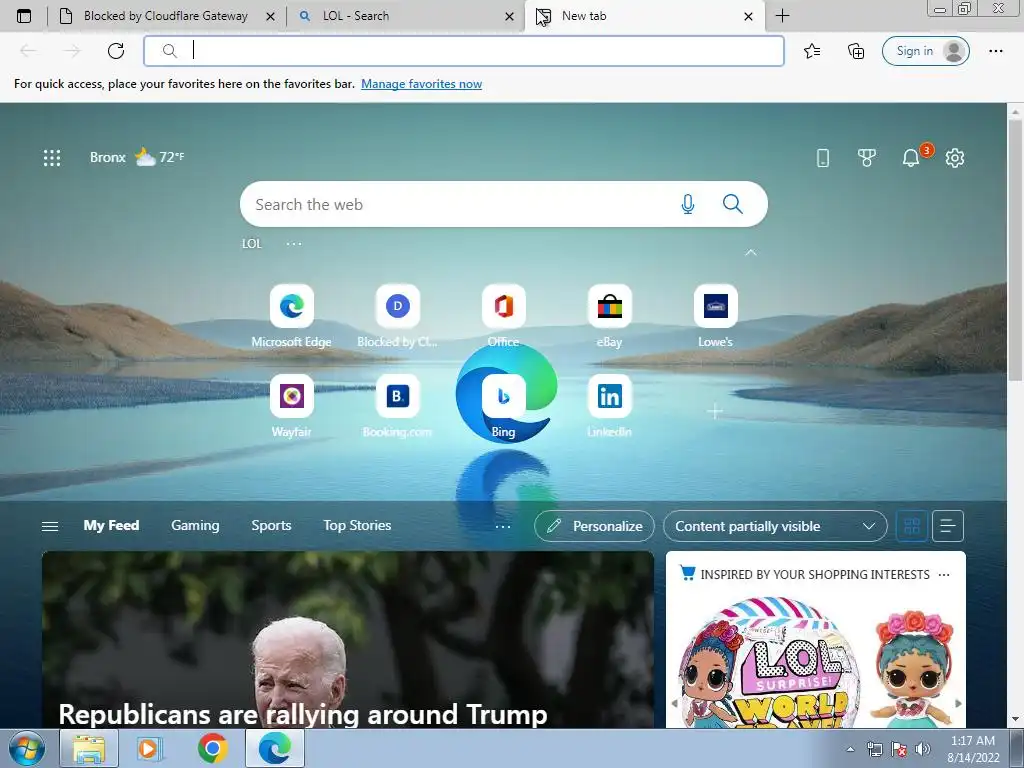This screenshot has height=768, width=1024.
Task: Open Content partially visible dropdown
Action: [775, 526]
